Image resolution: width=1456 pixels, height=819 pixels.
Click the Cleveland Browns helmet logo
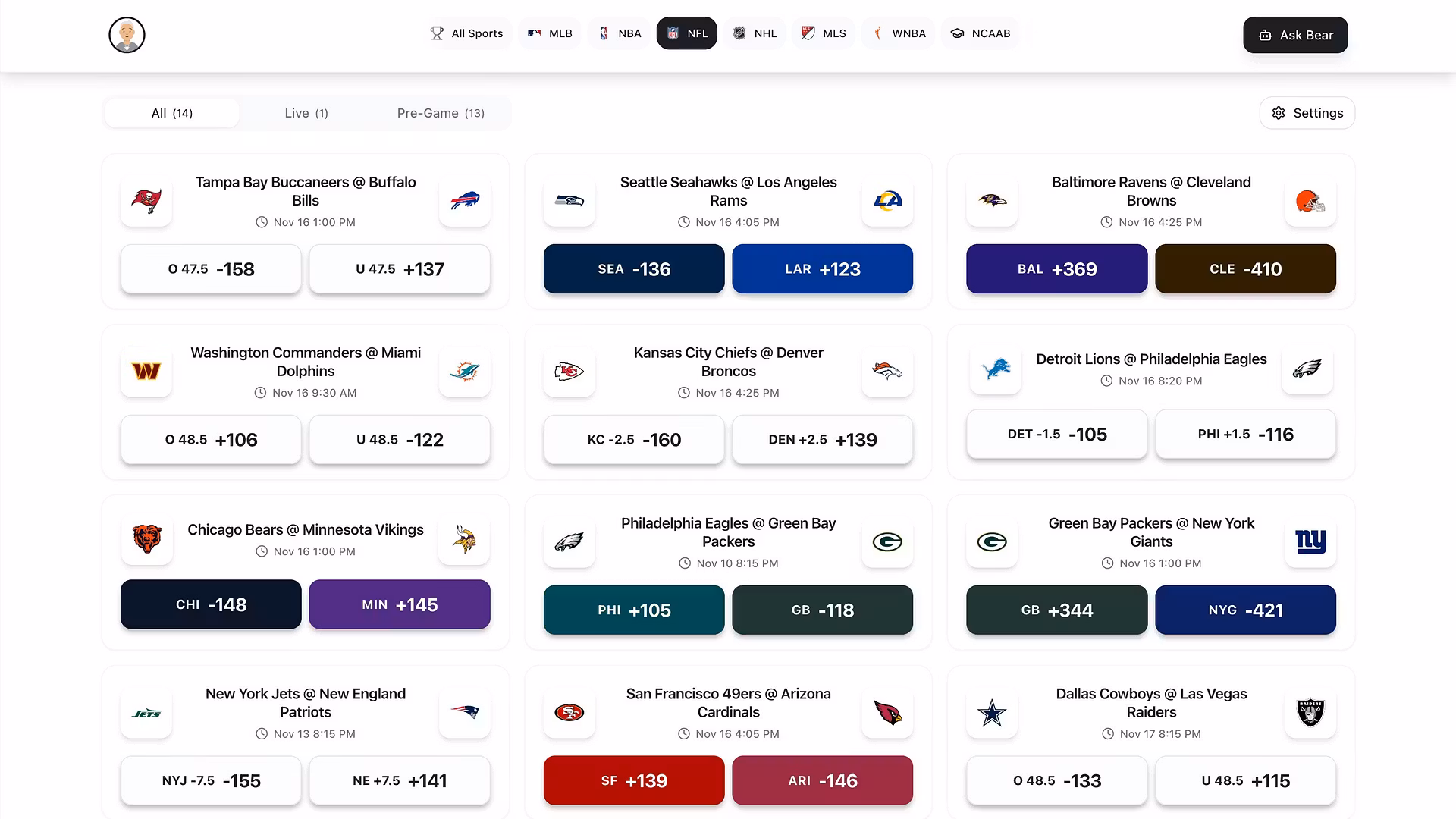pos(1310,201)
